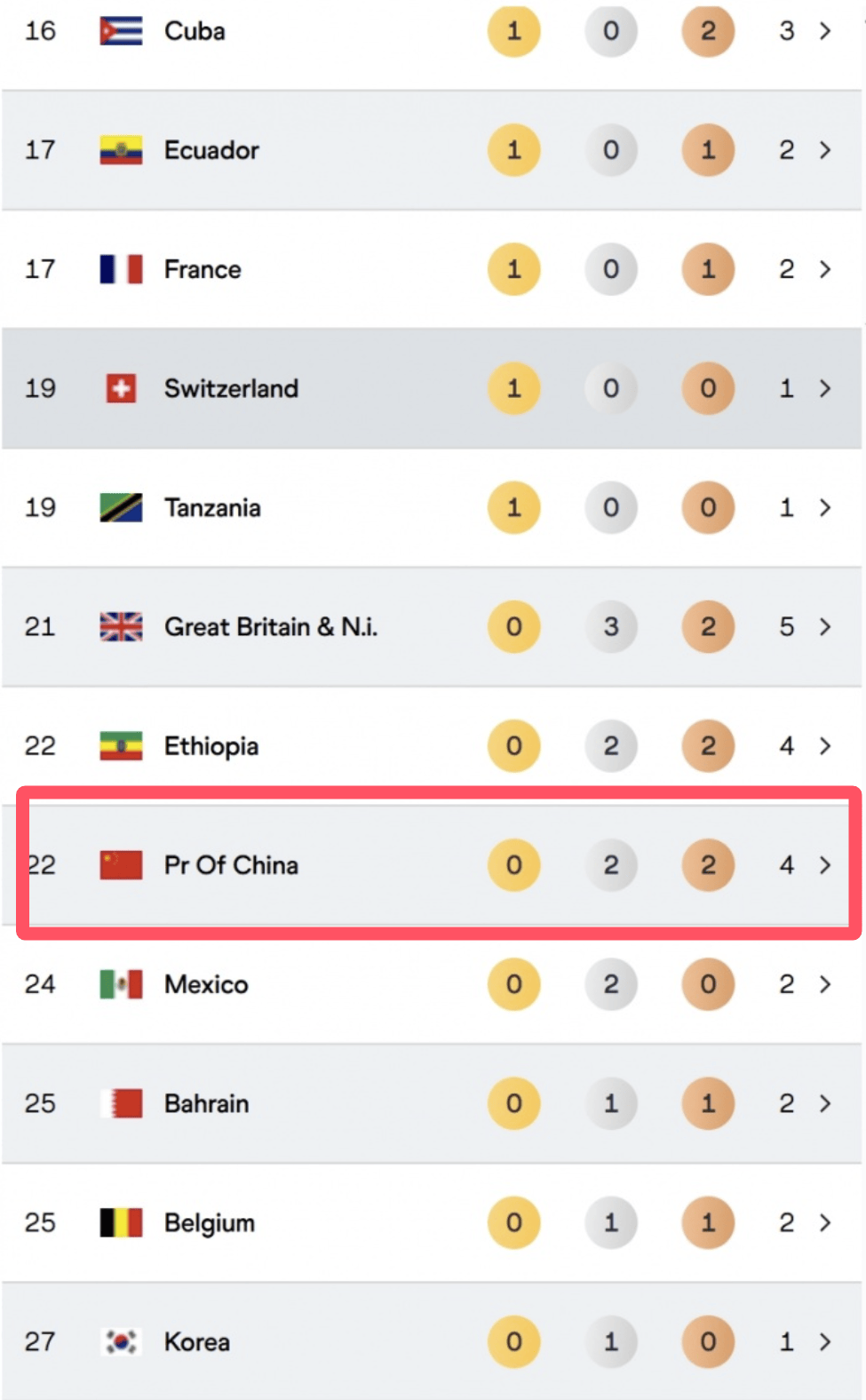Expand the Ecuador row chevron

(825, 150)
